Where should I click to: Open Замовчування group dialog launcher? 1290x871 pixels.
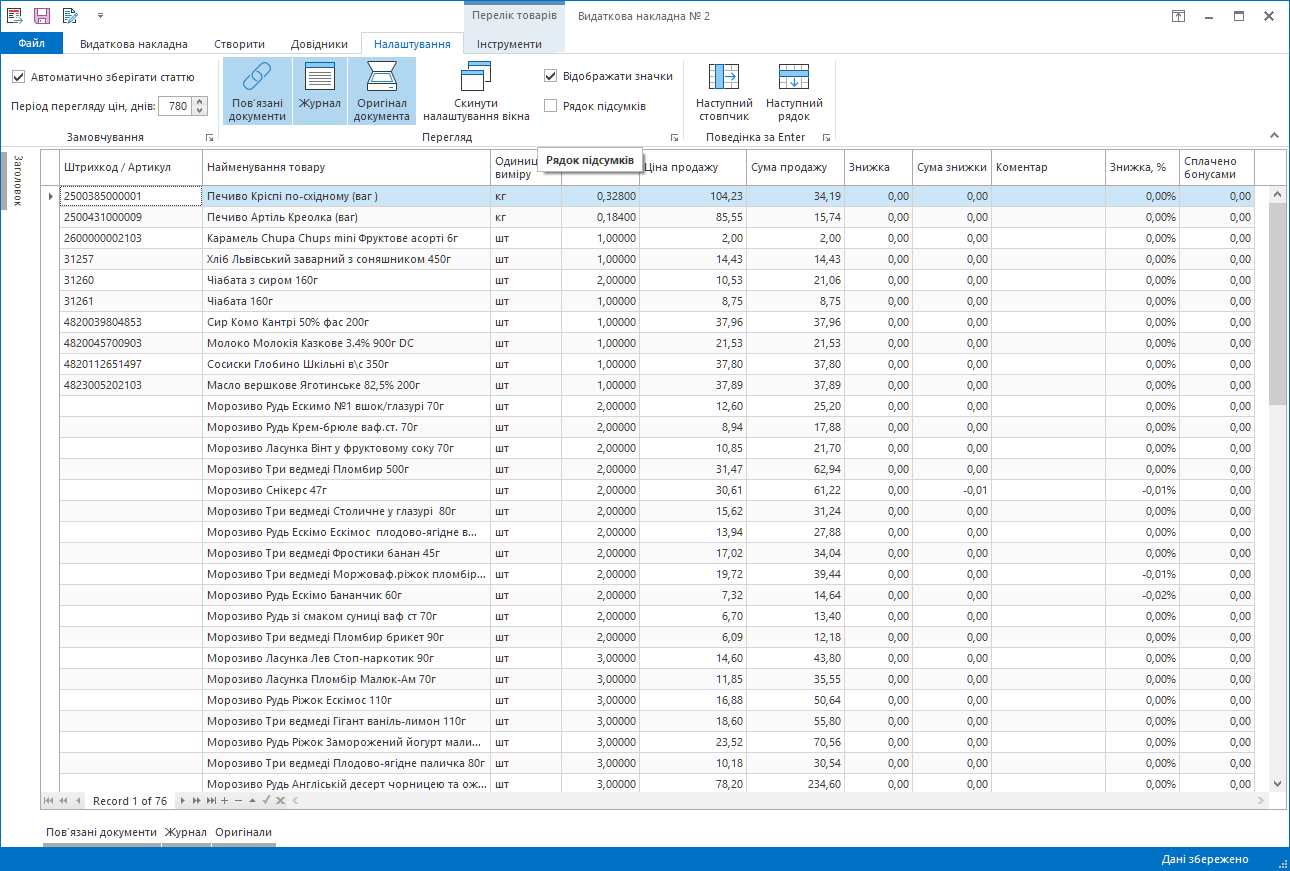pyautogui.click(x=209, y=137)
